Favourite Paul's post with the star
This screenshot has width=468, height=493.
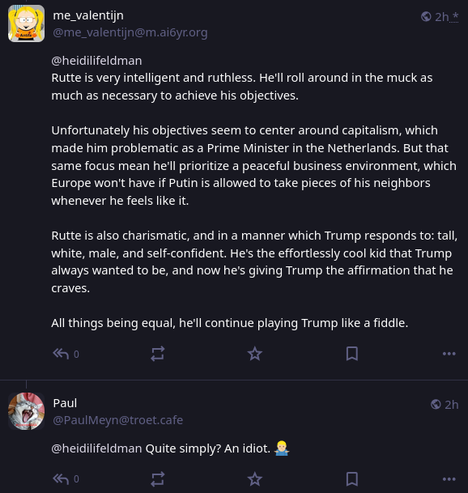255,479
